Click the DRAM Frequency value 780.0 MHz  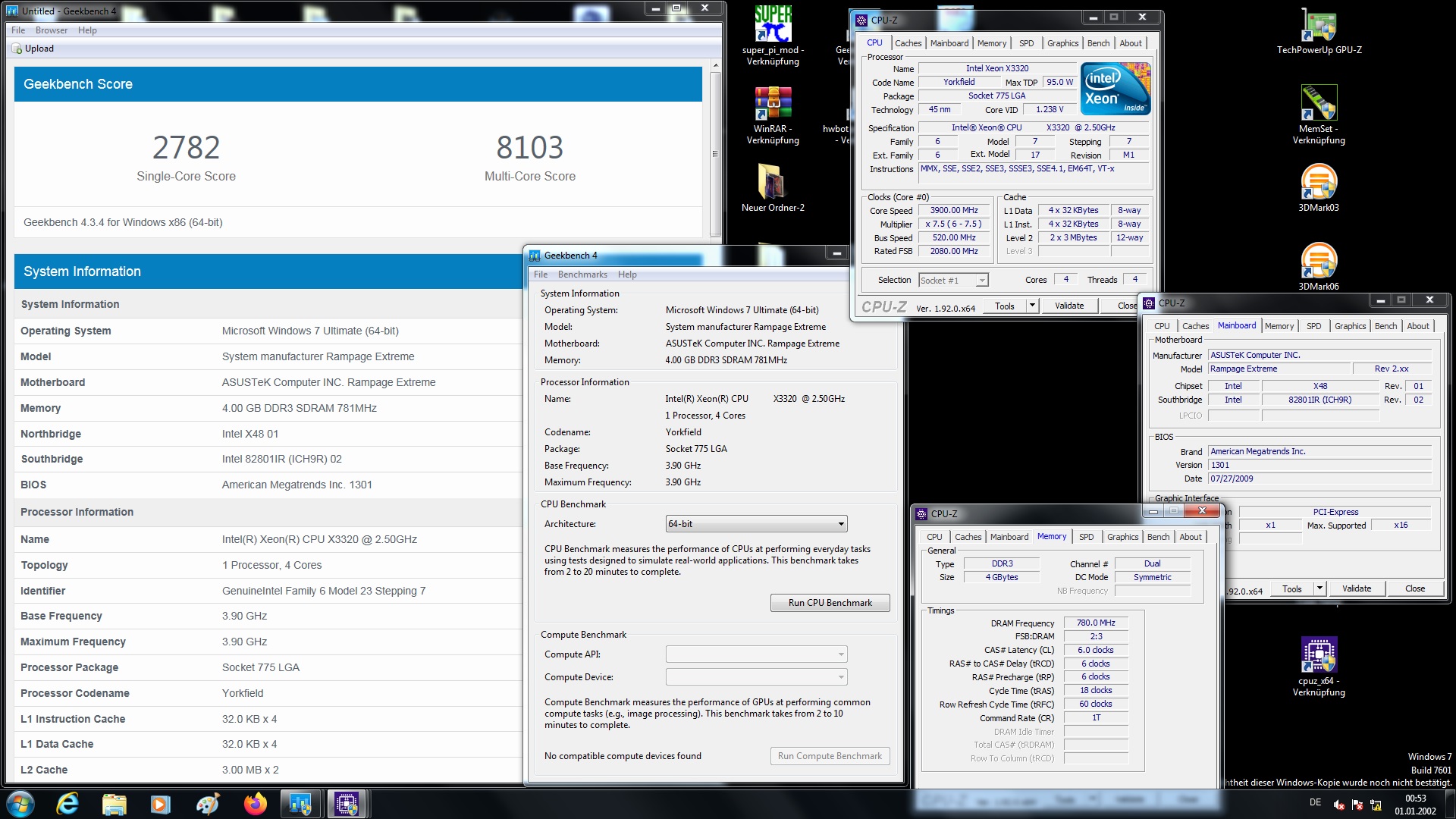1096,623
